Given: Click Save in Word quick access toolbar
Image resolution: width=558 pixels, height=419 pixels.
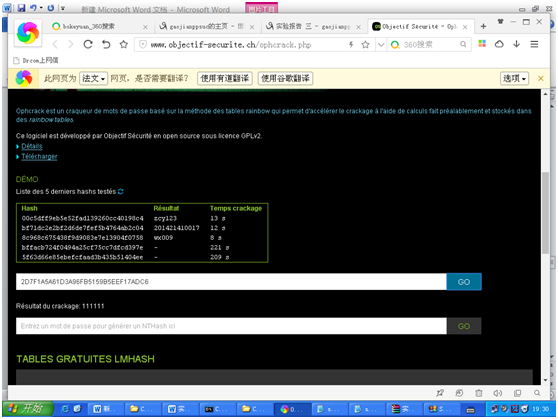Looking at the screenshot, I should [21, 8].
